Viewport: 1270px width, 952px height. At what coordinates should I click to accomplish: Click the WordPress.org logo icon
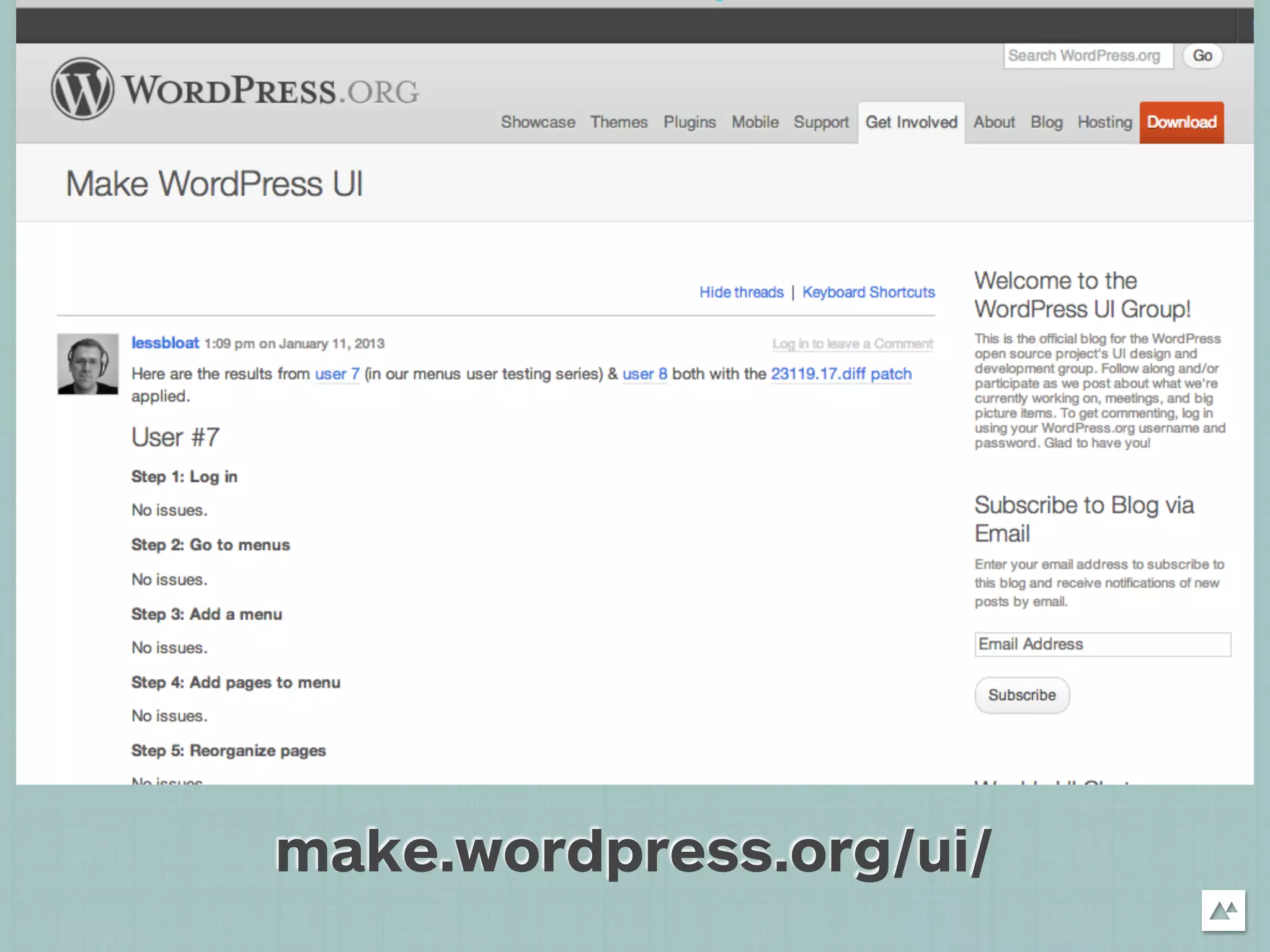(x=82, y=89)
